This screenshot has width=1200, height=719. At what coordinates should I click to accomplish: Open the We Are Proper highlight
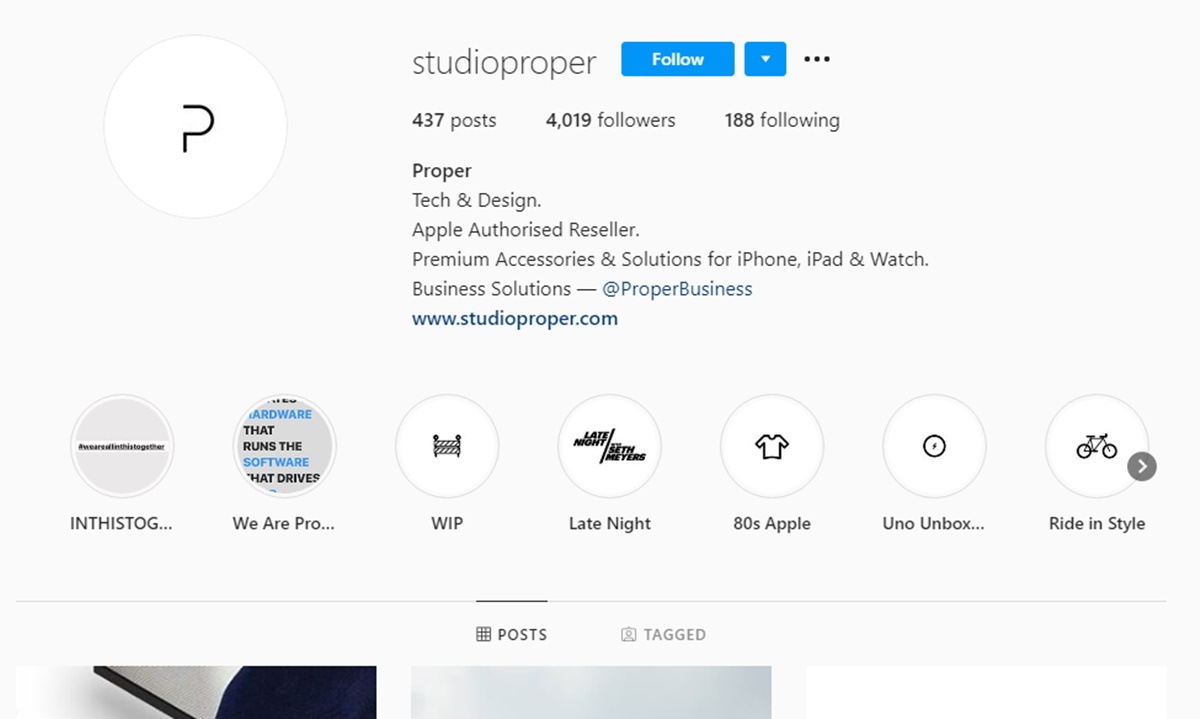point(284,446)
